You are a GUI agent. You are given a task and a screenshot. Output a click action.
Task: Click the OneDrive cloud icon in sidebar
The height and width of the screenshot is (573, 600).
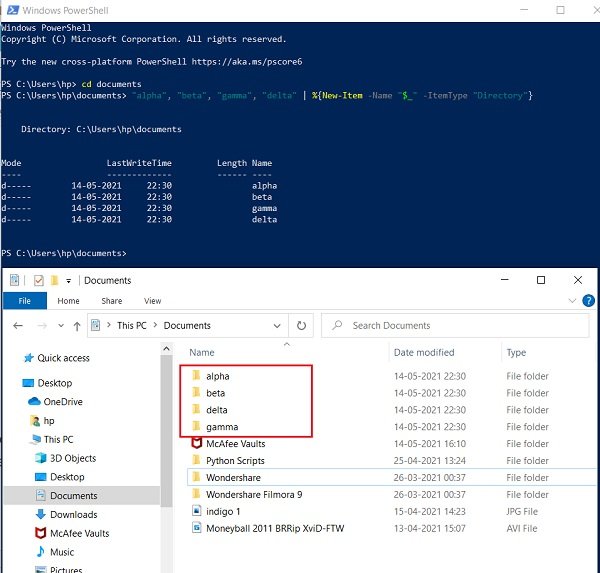[34, 401]
